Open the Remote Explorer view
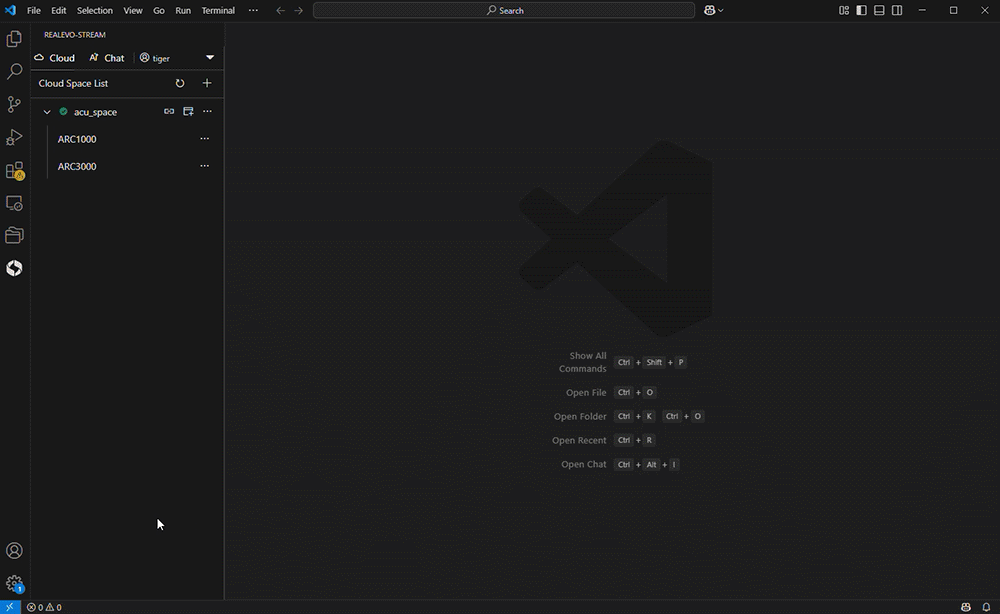The width and height of the screenshot is (1000, 614). click(14, 203)
